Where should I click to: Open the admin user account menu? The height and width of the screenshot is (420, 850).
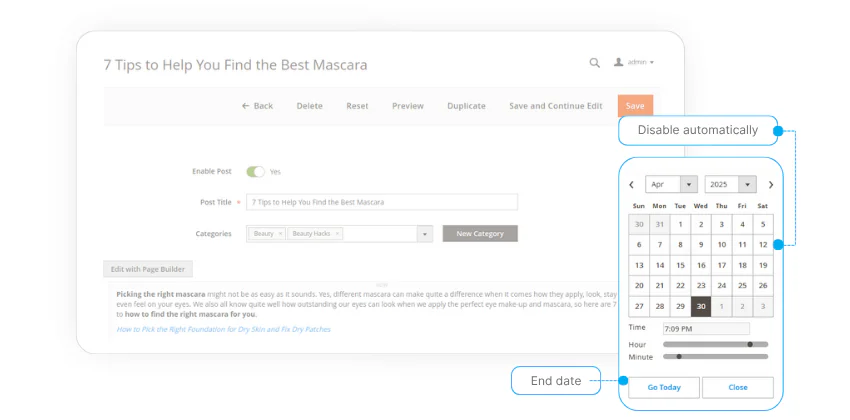pos(634,63)
